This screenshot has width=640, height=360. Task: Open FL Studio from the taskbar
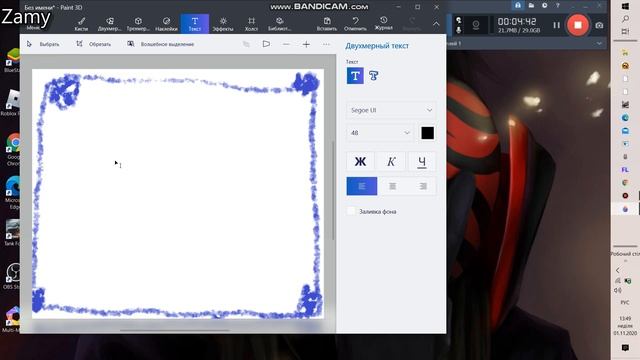[x=625, y=170]
